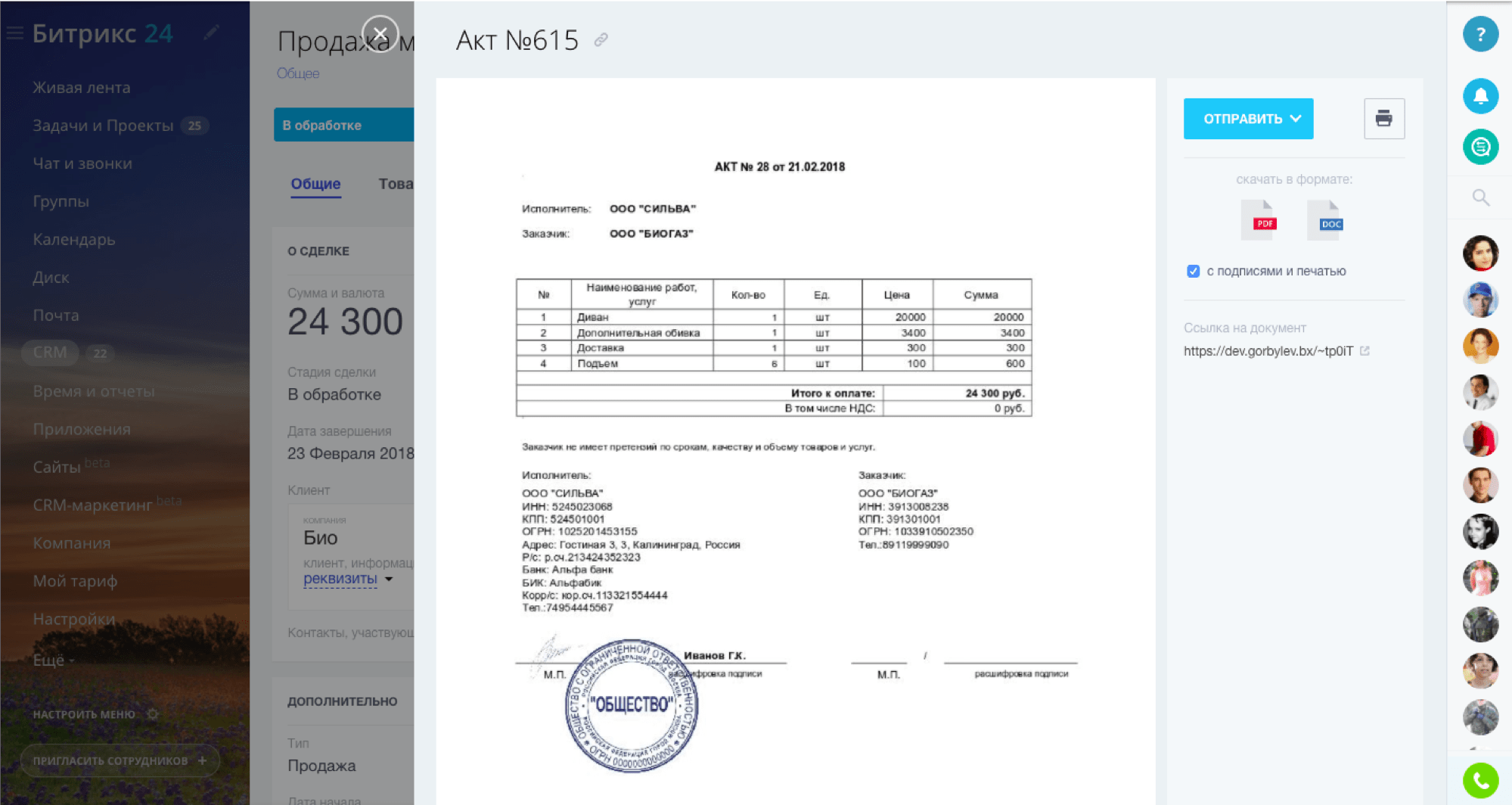This screenshot has height=805, width=1512.
Task: Expand the Ещё menu in sidebar
Action: tap(53, 660)
